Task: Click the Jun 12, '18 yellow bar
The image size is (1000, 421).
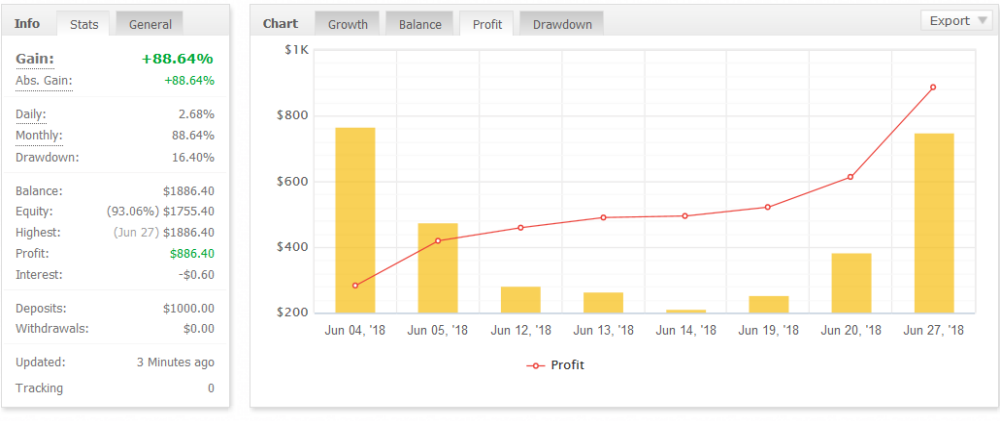Action: coord(520,300)
